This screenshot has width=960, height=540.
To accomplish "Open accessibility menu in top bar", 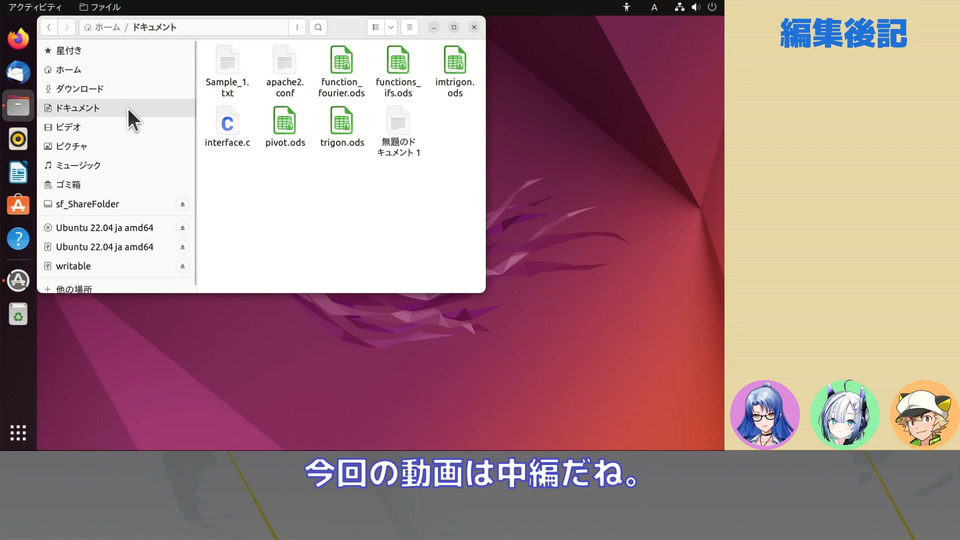I will (626, 7).
